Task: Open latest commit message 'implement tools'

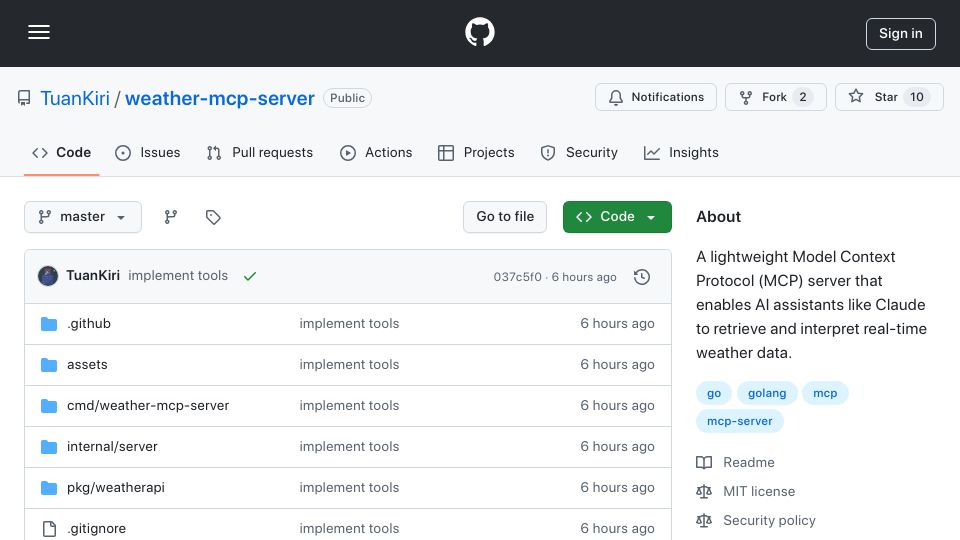Action: pos(178,276)
